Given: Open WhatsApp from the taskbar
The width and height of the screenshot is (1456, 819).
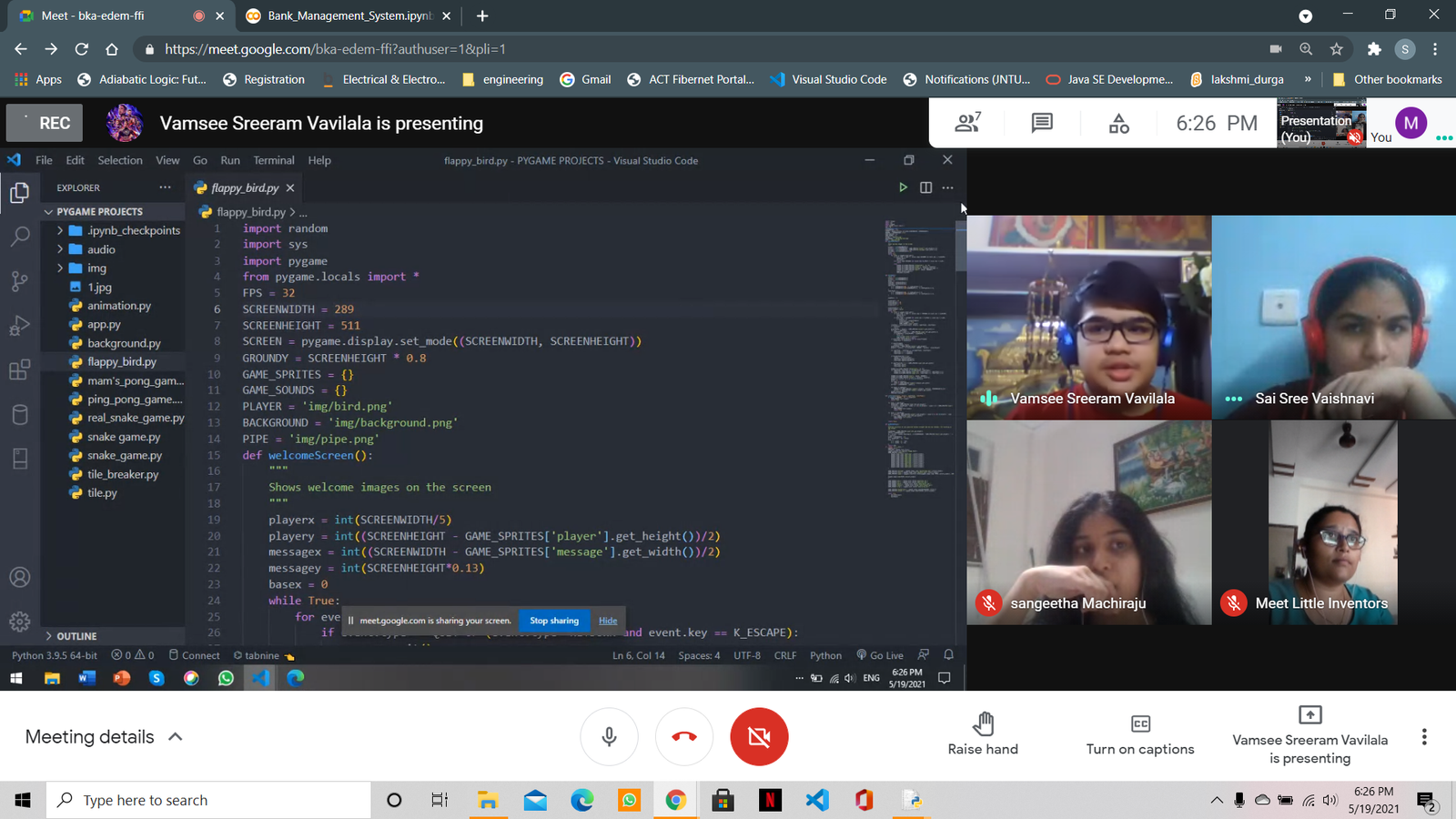Looking at the screenshot, I should point(629,800).
